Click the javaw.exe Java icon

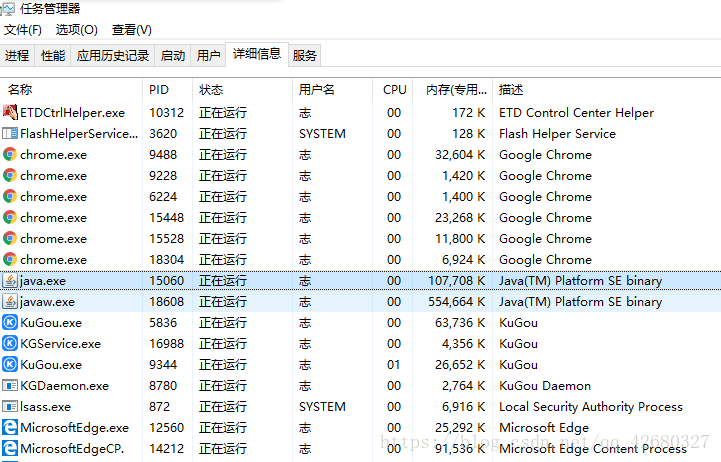(x=10, y=302)
